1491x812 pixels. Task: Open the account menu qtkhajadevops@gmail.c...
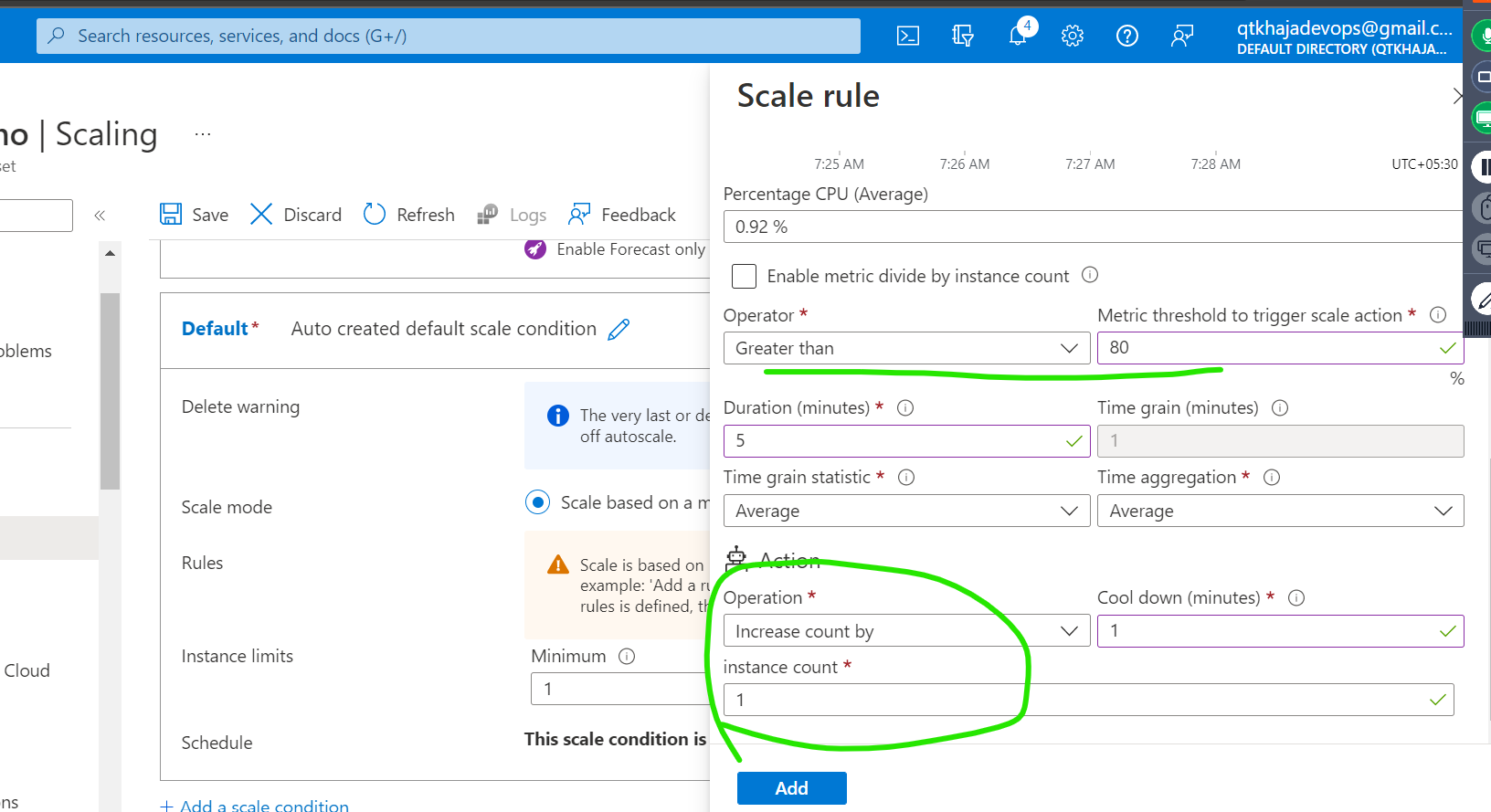click(1344, 37)
